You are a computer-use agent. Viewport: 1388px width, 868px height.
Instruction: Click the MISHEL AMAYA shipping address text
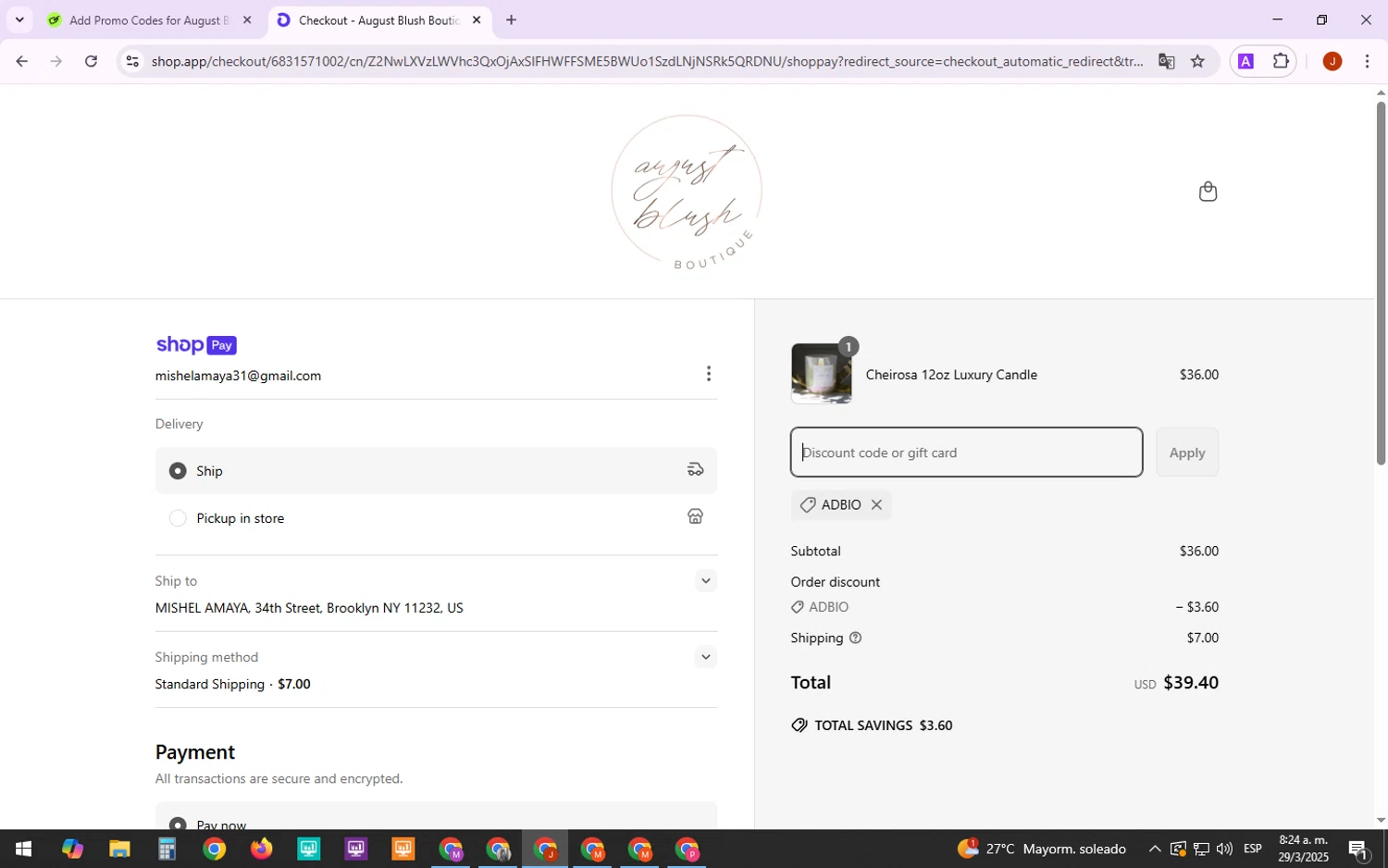[x=309, y=608]
